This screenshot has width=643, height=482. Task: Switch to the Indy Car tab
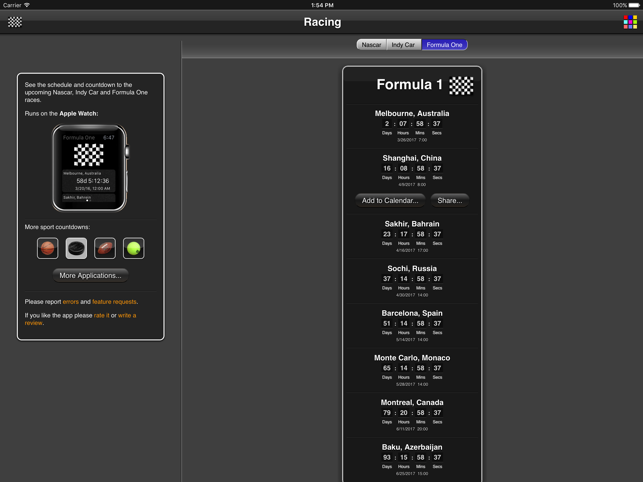click(404, 45)
